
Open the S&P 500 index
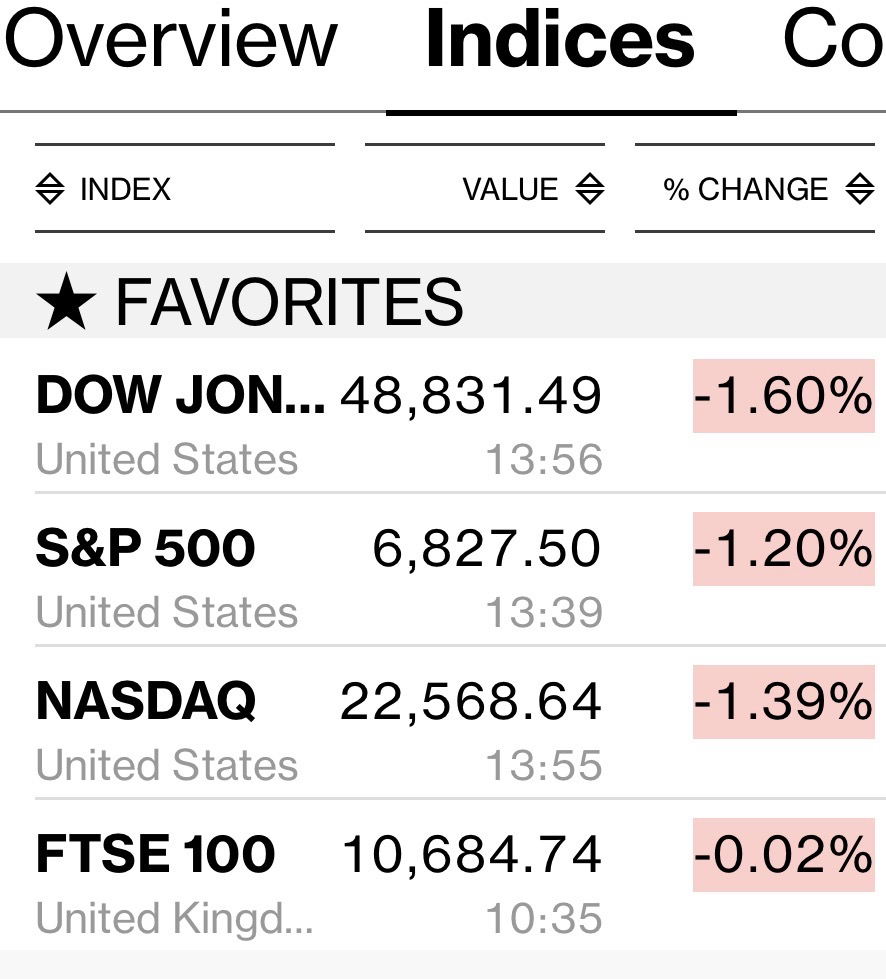[146, 549]
